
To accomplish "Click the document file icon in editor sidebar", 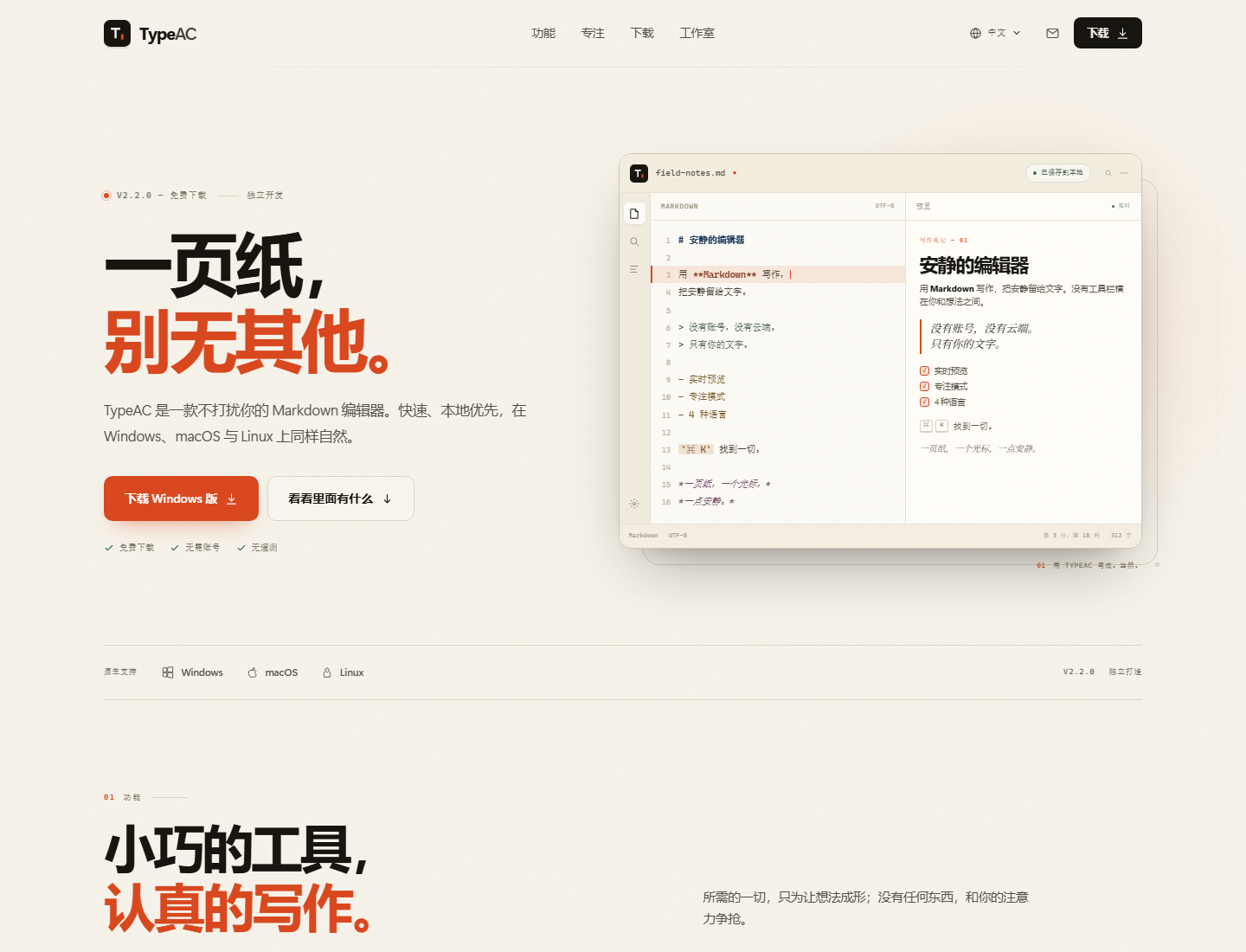I will [x=634, y=214].
